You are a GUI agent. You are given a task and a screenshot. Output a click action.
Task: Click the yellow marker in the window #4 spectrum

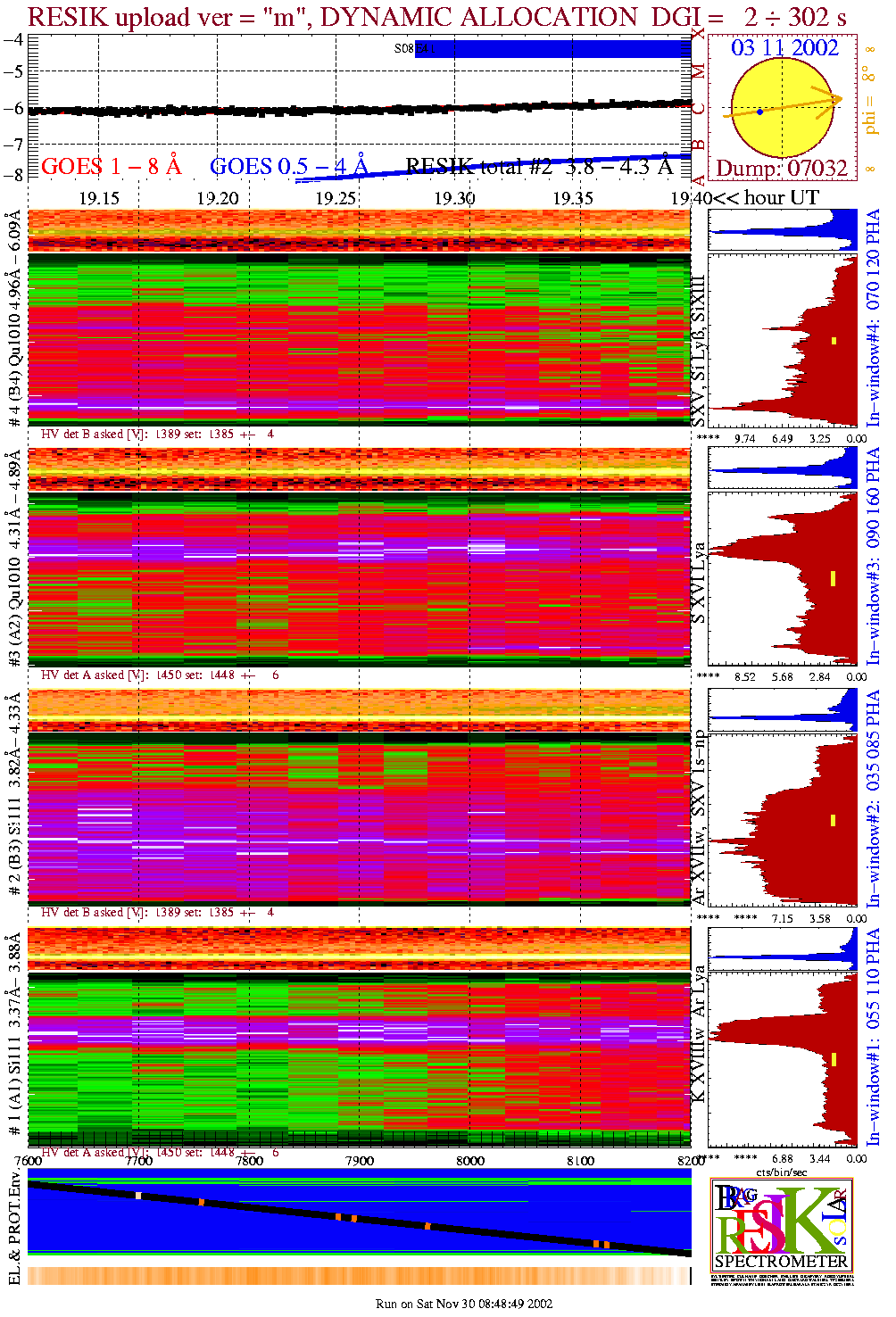click(x=834, y=340)
